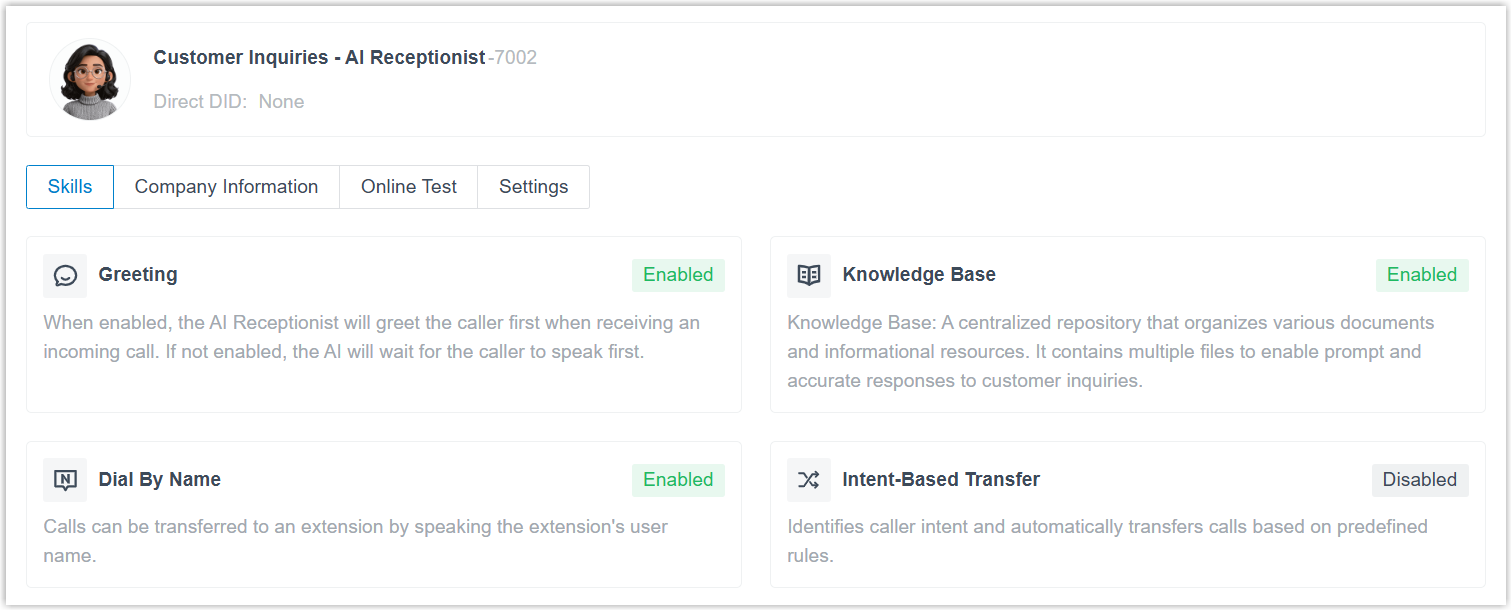
Task: Switch to the Skills tab
Action: [70, 187]
